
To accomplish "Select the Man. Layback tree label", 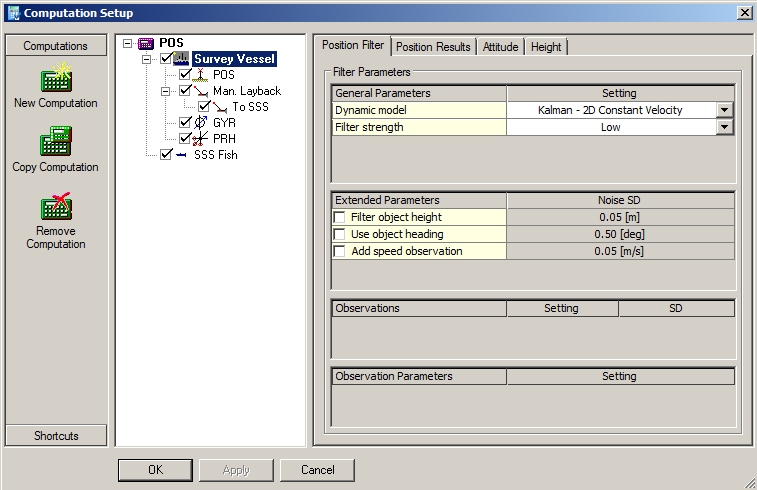I will coord(247,91).
